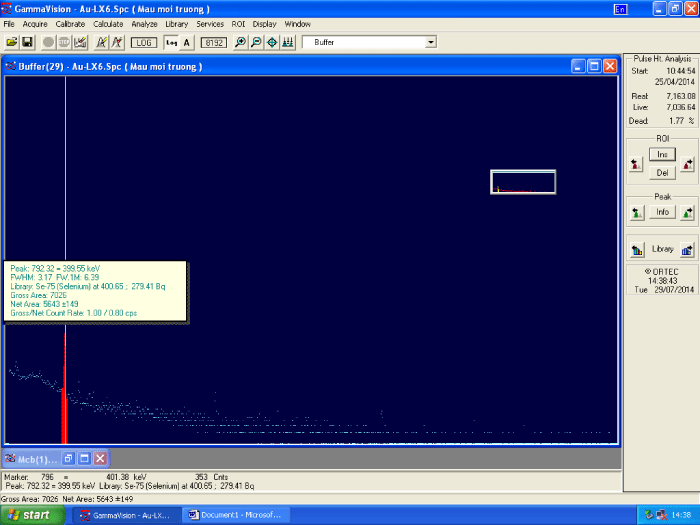
Task: Jump to previous peak with green left-arrow icon
Action: (637, 212)
